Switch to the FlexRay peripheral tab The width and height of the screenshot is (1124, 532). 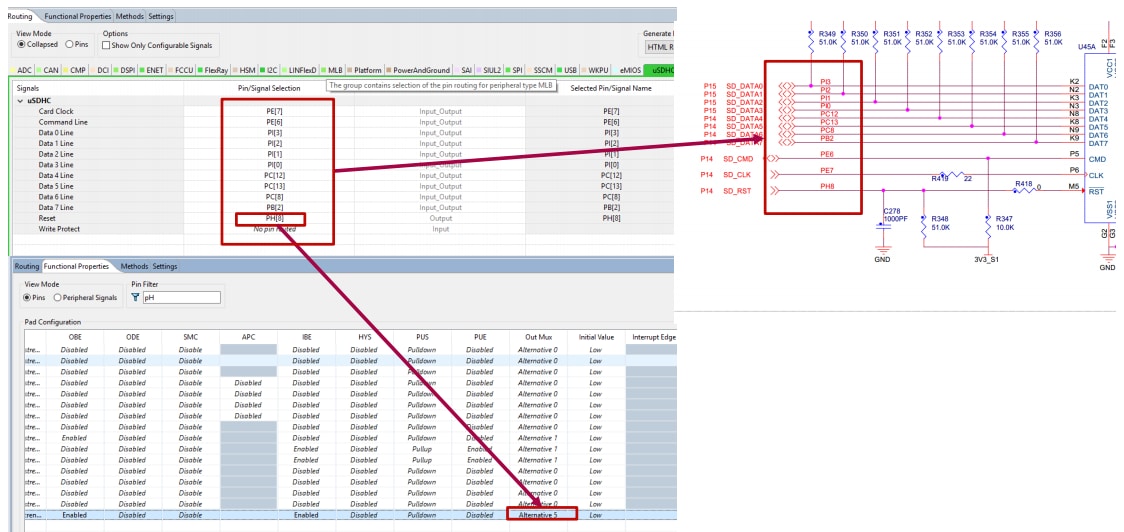pyautogui.click(x=214, y=71)
